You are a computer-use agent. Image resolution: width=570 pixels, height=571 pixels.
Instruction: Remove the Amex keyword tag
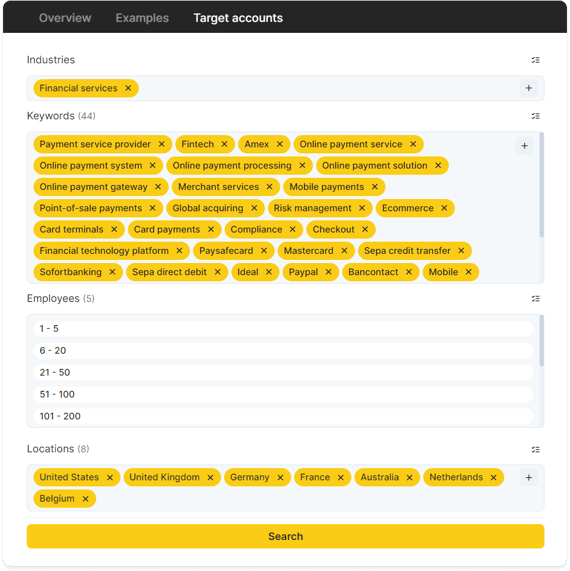pos(279,144)
